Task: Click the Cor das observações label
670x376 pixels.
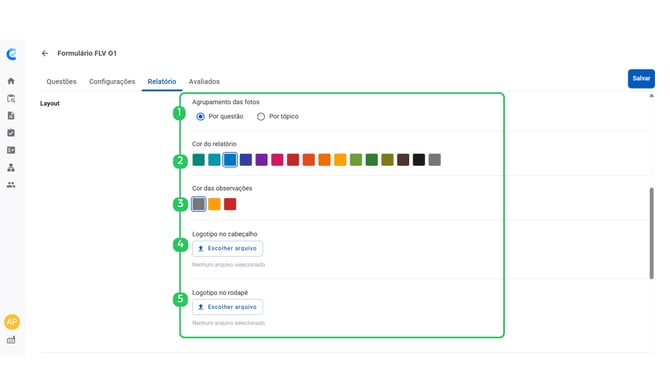Action: 222,188
